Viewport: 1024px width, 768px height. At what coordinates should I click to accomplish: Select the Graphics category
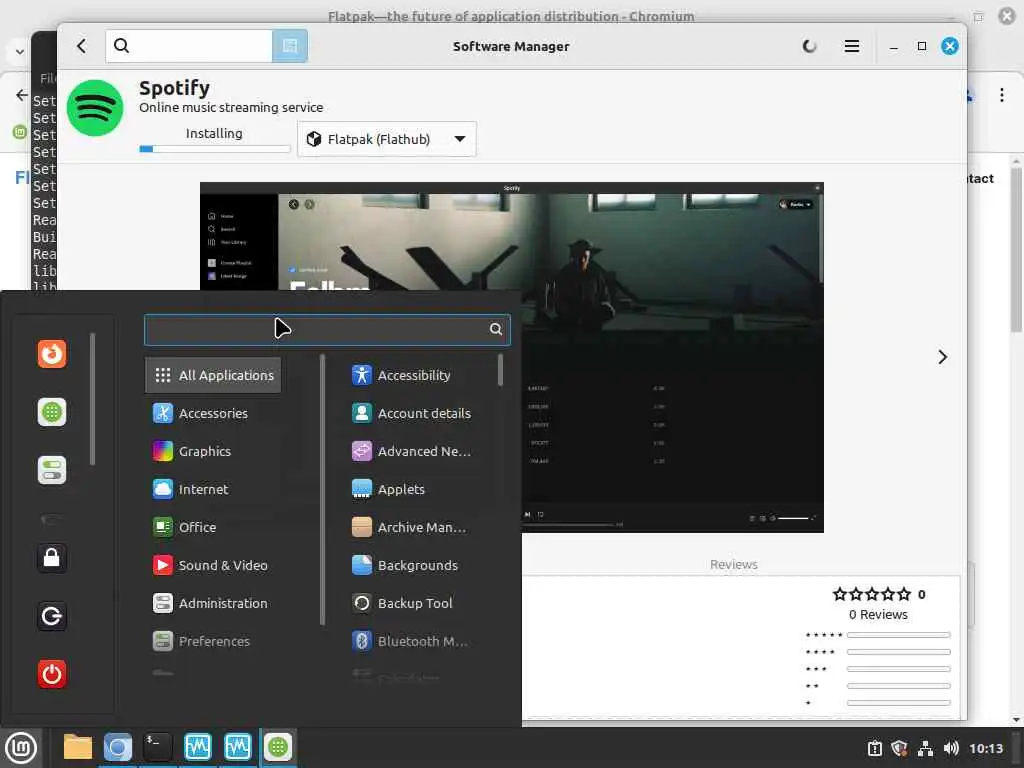[x=213, y=451]
